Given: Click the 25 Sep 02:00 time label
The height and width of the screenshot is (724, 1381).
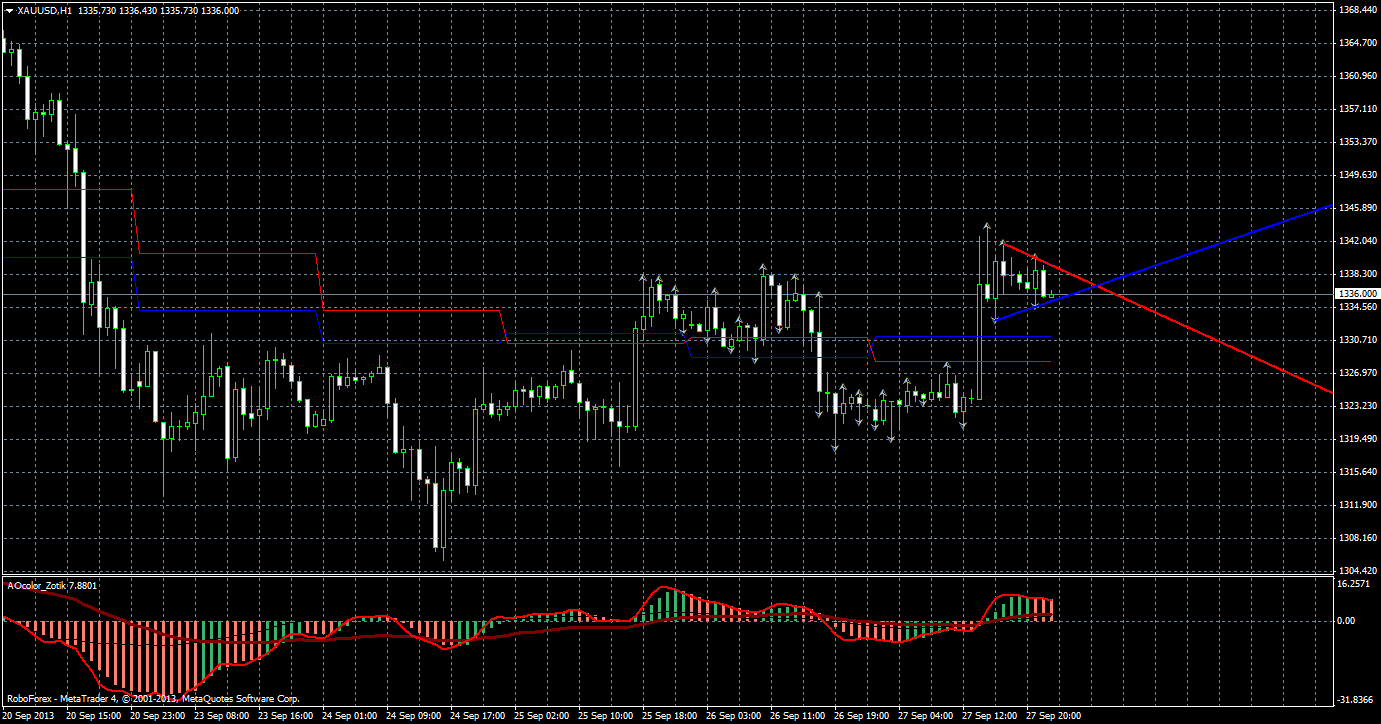Looking at the screenshot, I should (x=544, y=716).
